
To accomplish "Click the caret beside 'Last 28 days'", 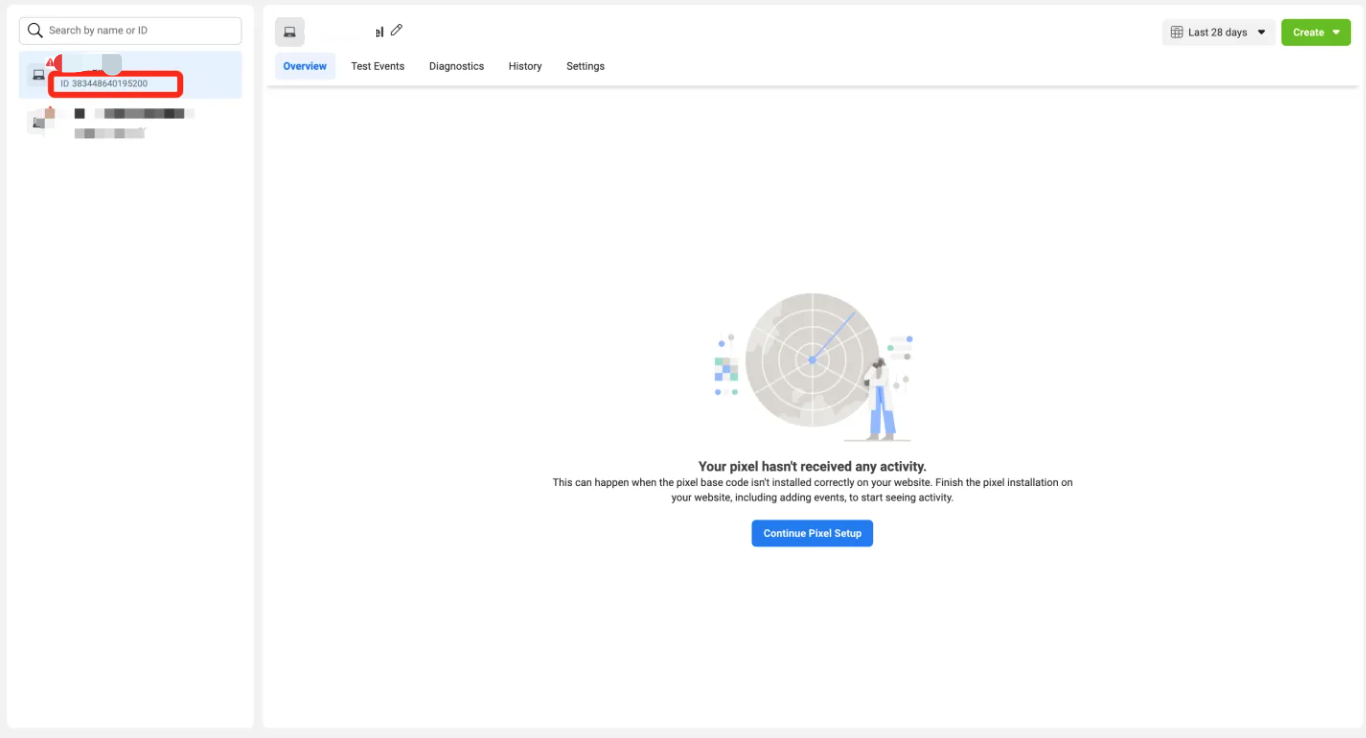I will pos(1261,32).
